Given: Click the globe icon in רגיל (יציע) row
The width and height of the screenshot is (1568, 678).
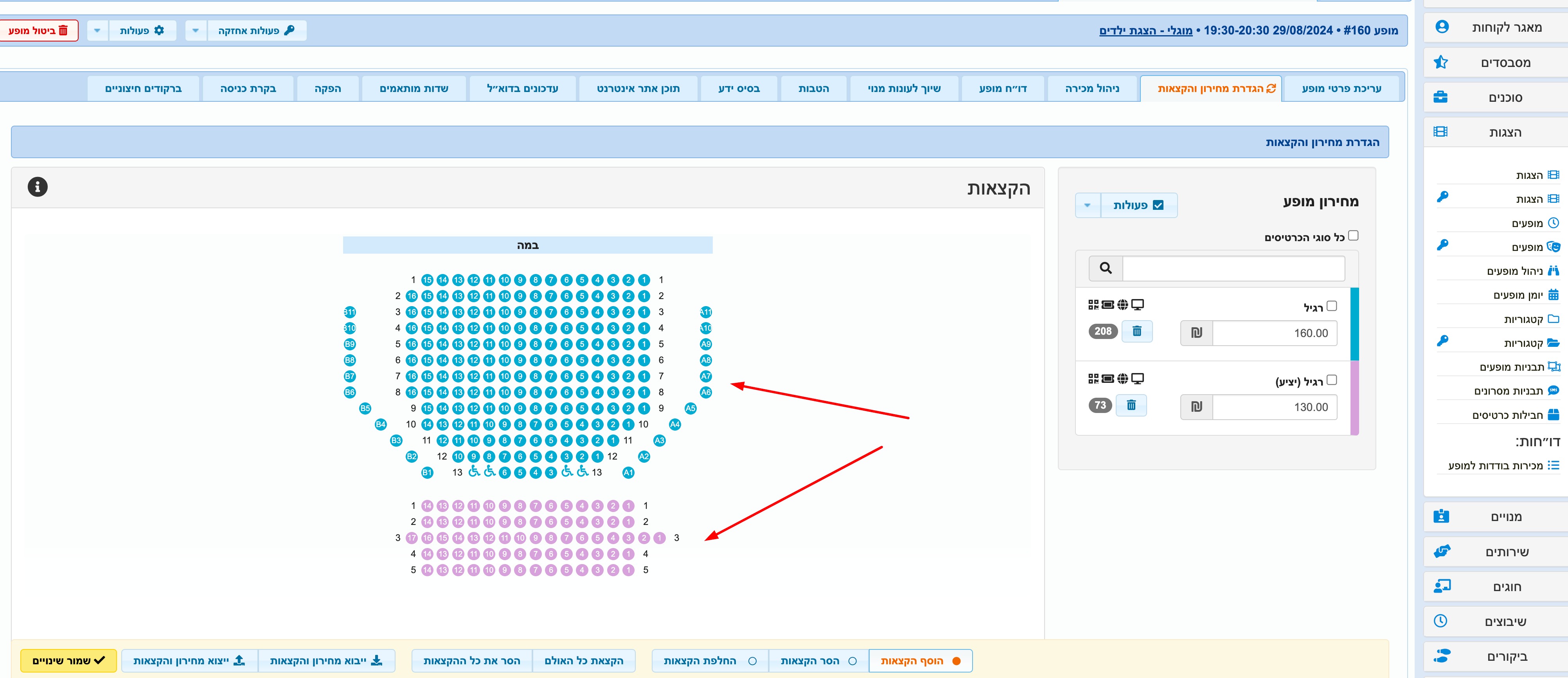Looking at the screenshot, I should [x=1122, y=379].
